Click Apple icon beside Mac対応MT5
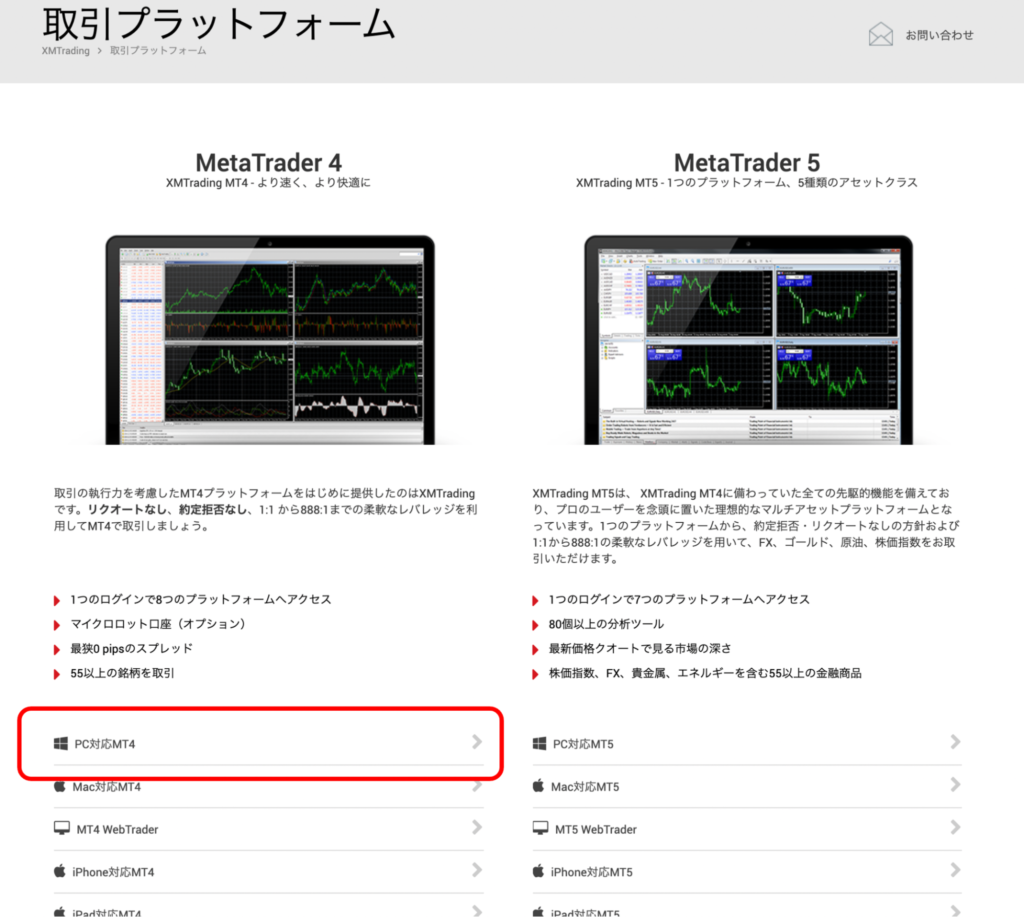This screenshot has width=1024, height=917. [x=538, y=786]
